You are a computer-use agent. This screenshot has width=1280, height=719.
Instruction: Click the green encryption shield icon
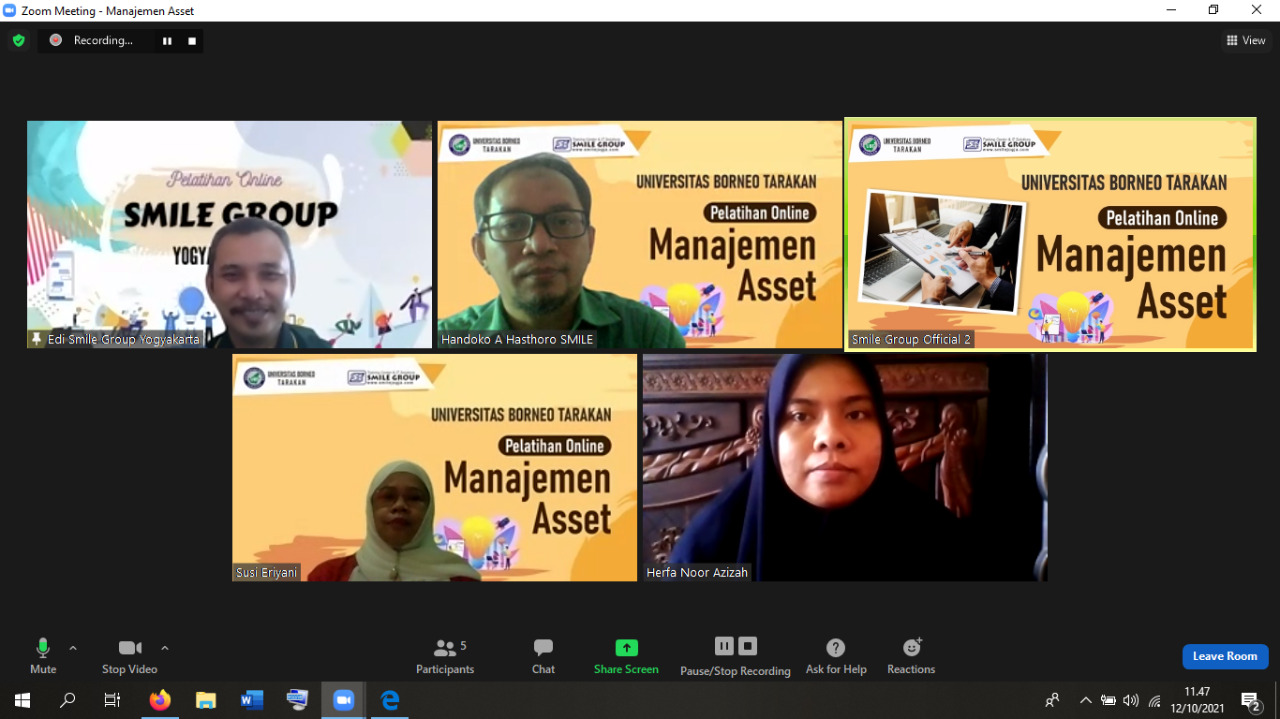[x=18, y=40]
